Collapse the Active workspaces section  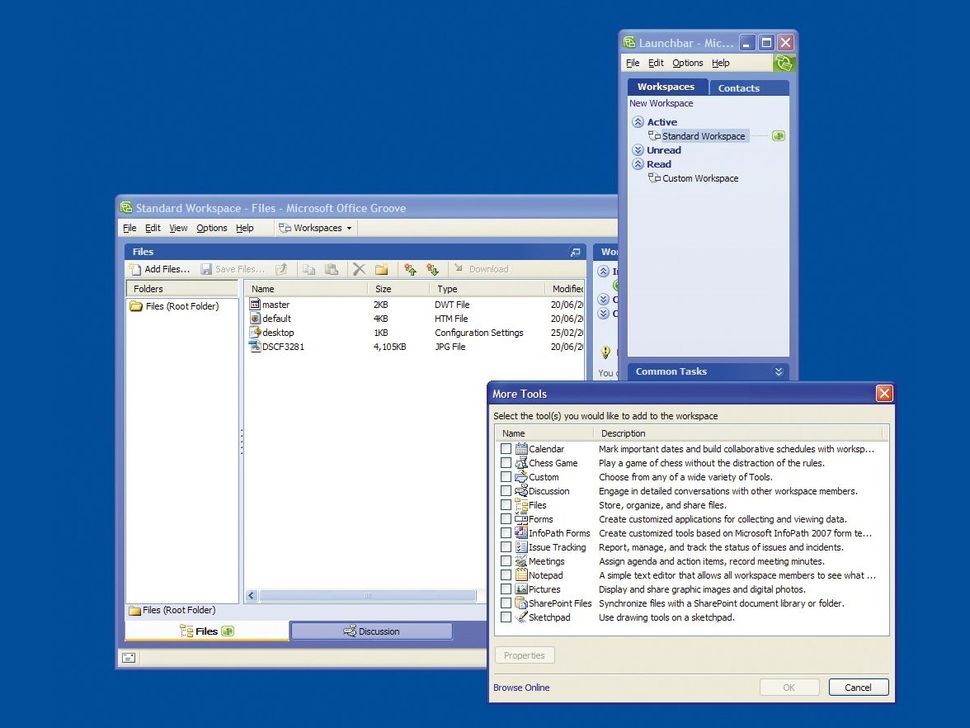(638, 121)
